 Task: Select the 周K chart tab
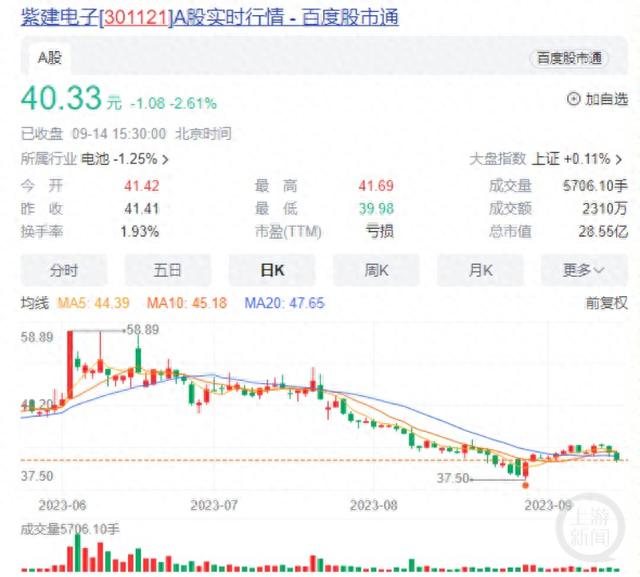(x=376, y=270)
